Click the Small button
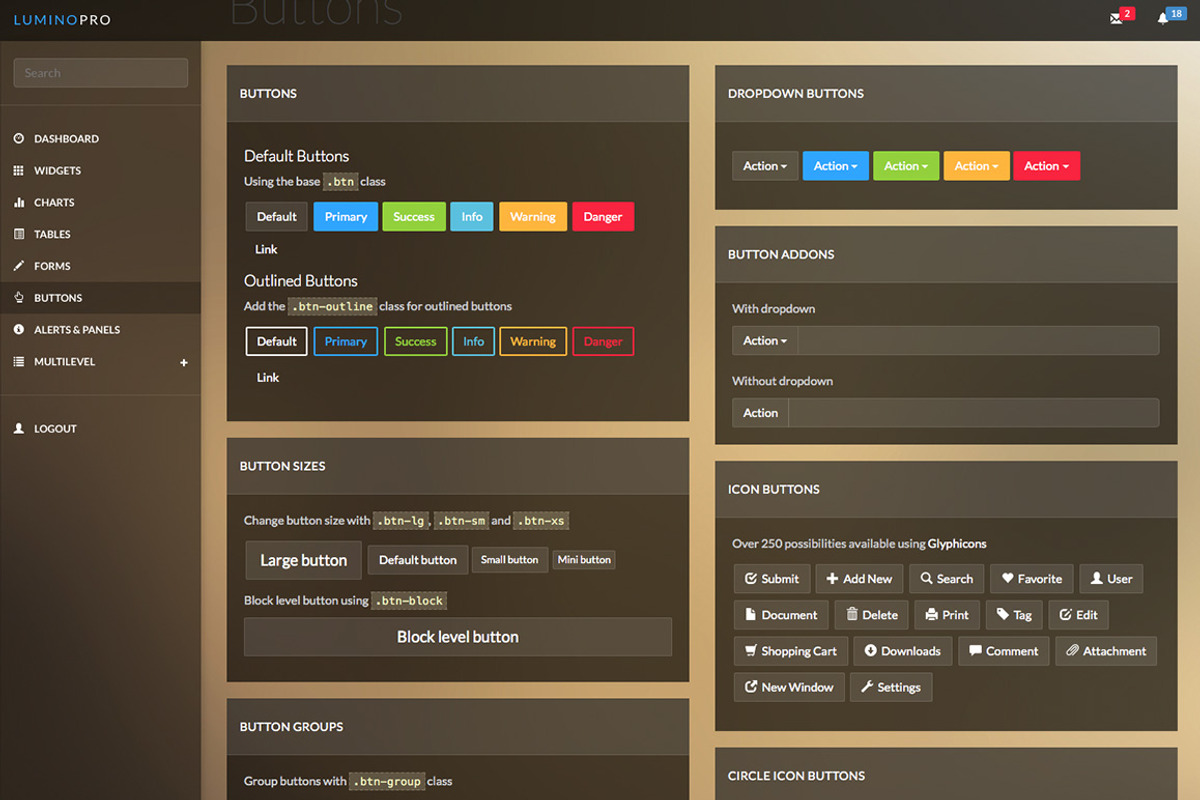 [510, 560]
